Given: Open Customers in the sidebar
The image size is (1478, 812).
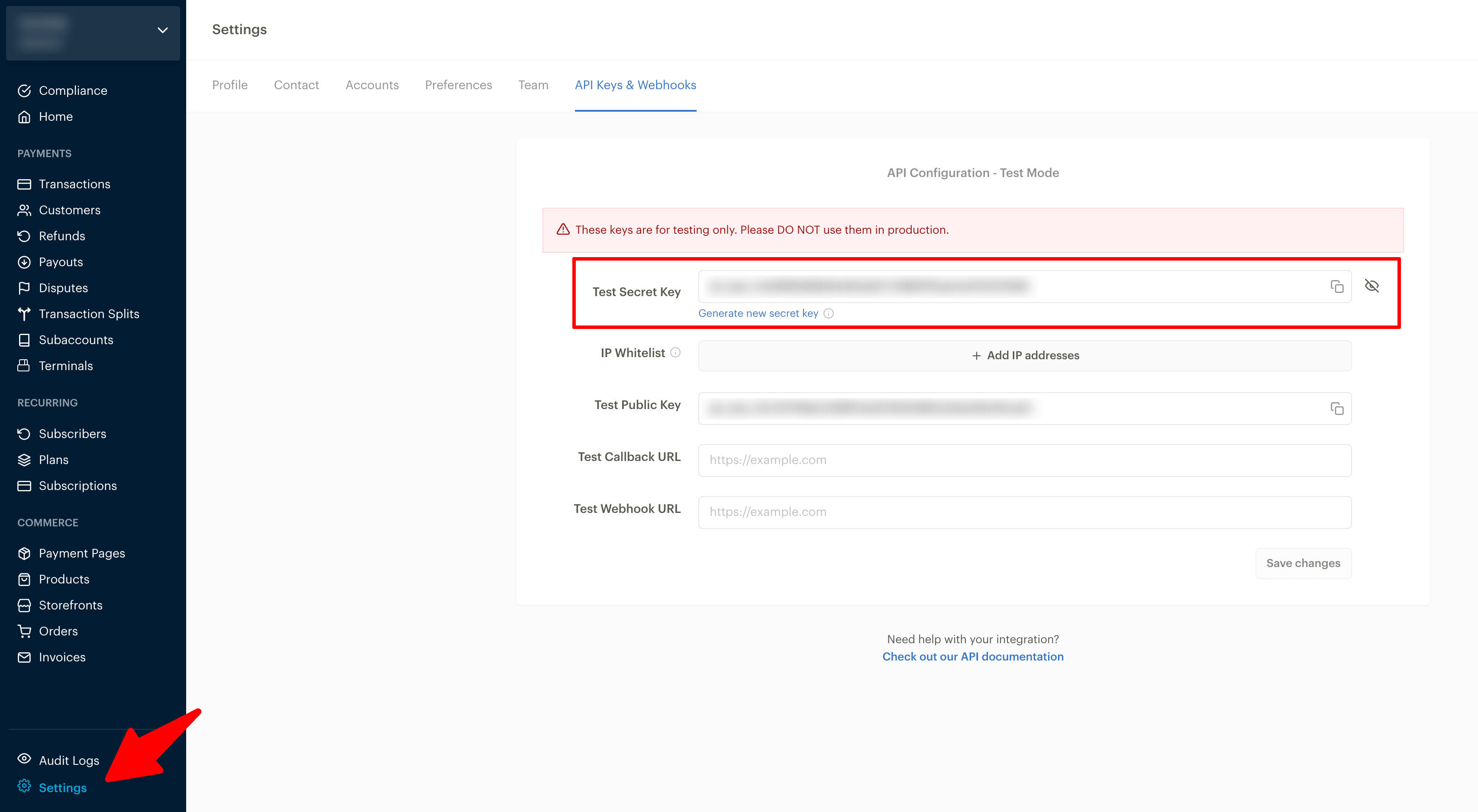Looking at the screenshot, I should pos(69,210).
